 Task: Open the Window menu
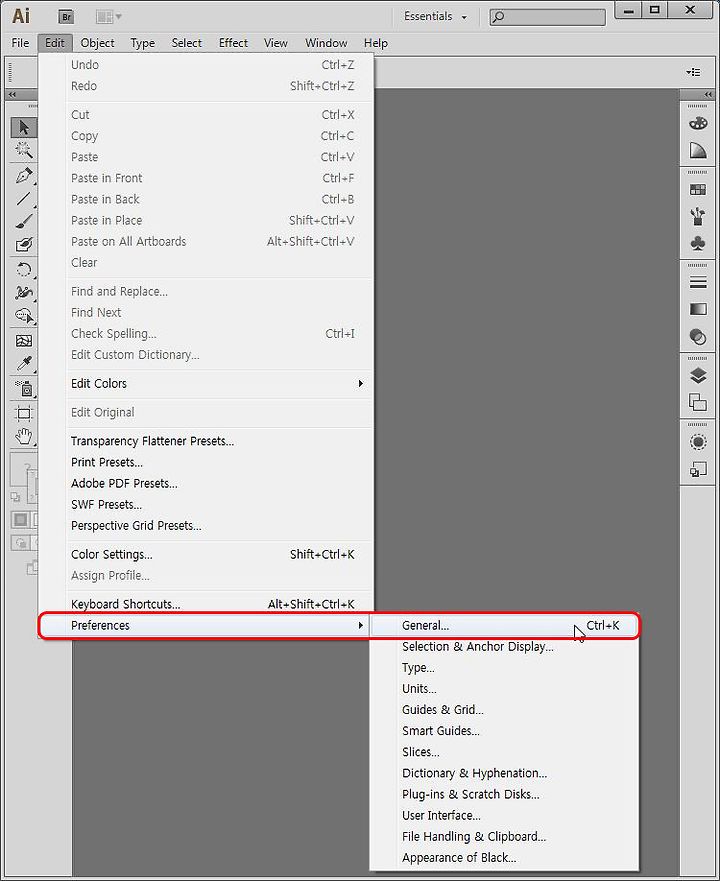tap(326, 43)
